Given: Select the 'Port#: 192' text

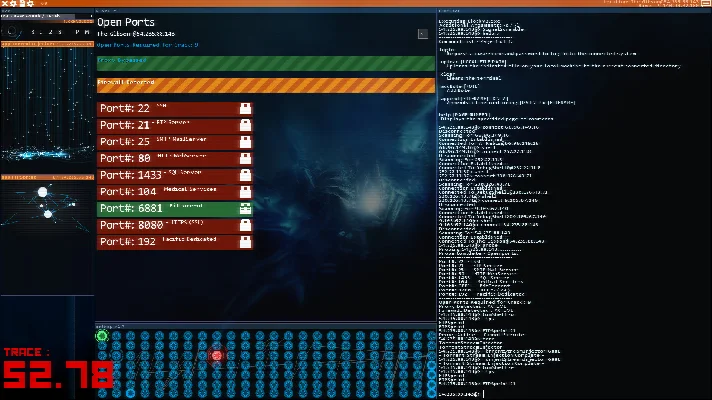Looking at the screenshot, I should pyautogui.click(x=128, y=242).
